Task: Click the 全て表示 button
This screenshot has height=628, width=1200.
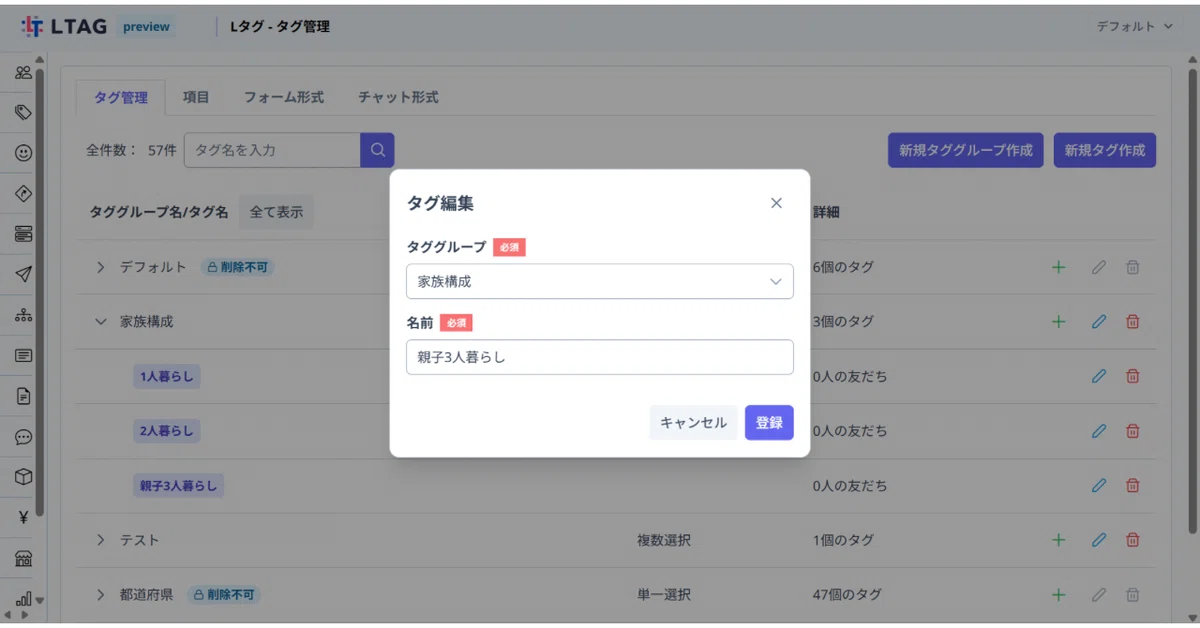Action: click(276, 212)
